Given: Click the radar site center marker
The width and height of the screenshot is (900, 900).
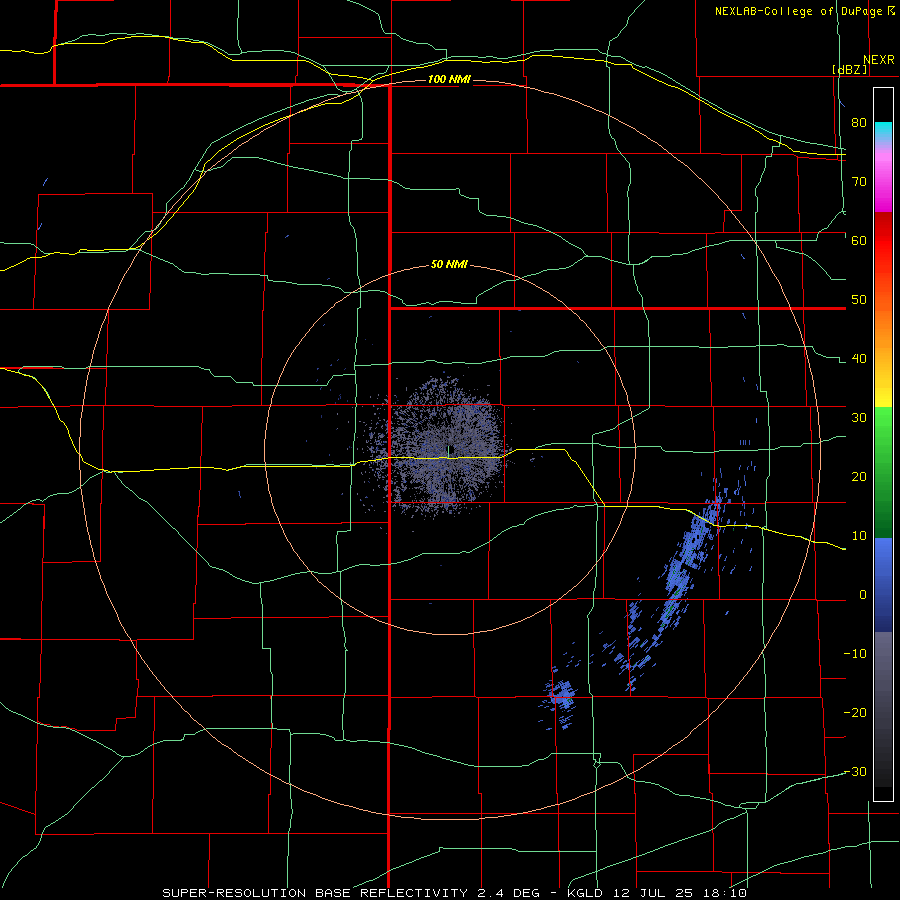Looking at the screenshot, I should (x=448, y=449).
